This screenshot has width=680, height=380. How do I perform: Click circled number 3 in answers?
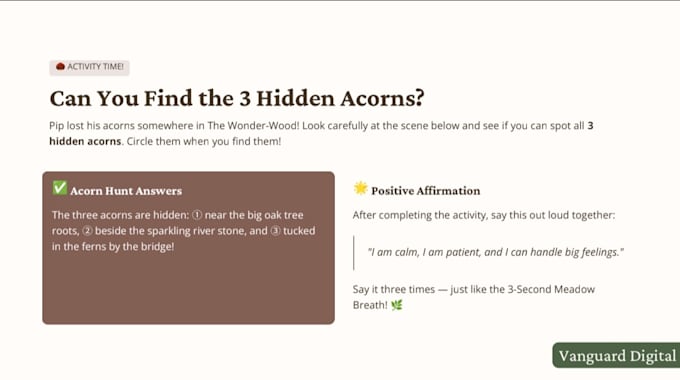point(275,231)
